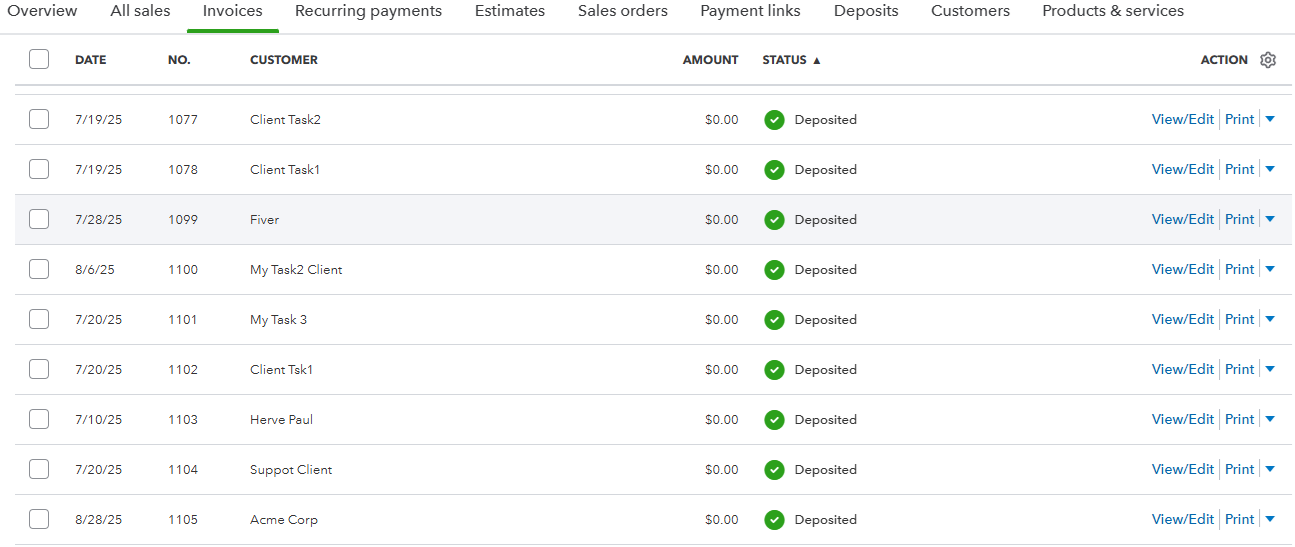1295x547 pixels.
Task: Expand the action dropdown for invoice 1077
Action: (1270, 119)
